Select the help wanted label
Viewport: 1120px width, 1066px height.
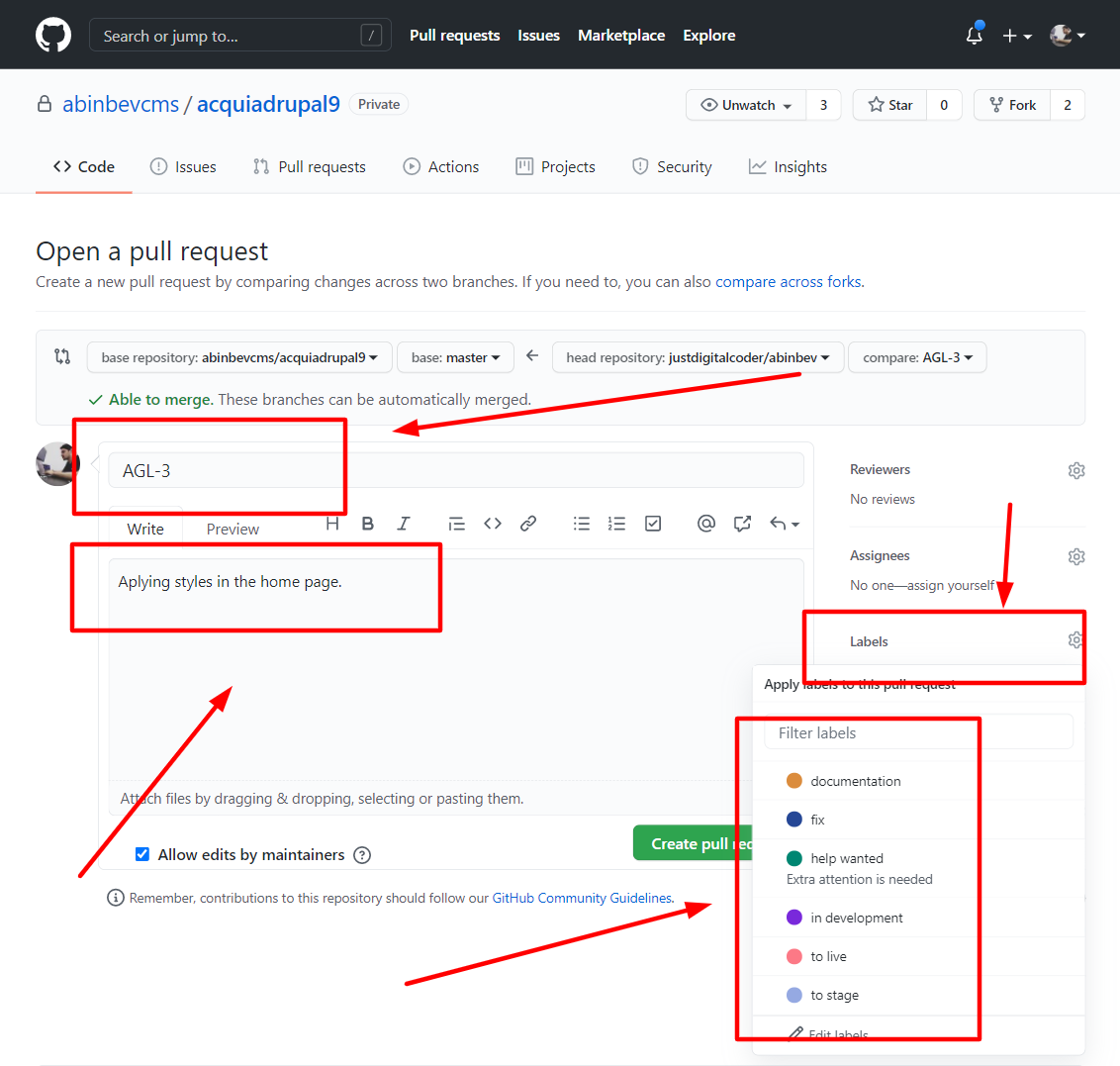point(919,868)
